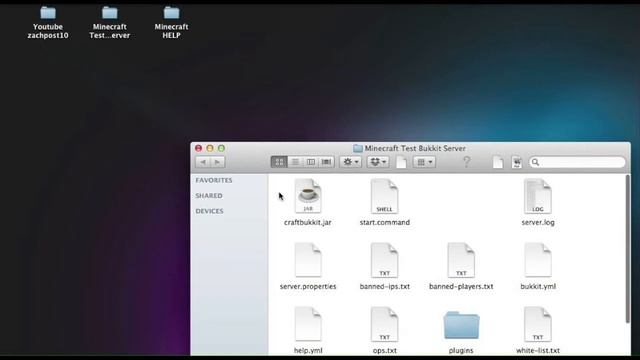Go forward with the Finder forward arrow
Image resolution: width=640 pixels, height=360 pixels.
pos(218,162)
